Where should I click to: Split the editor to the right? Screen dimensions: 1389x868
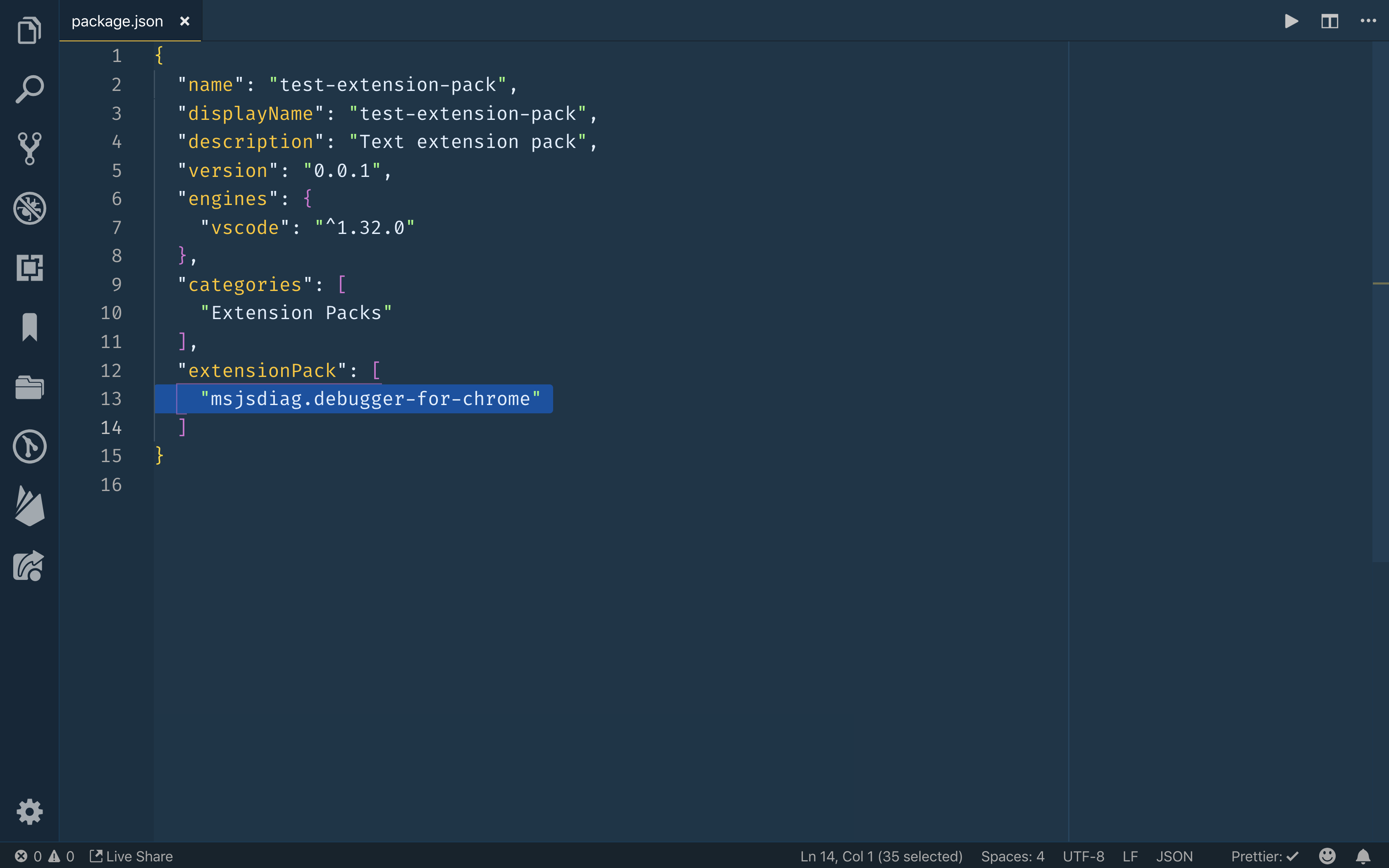click(x=1329, y=21)
